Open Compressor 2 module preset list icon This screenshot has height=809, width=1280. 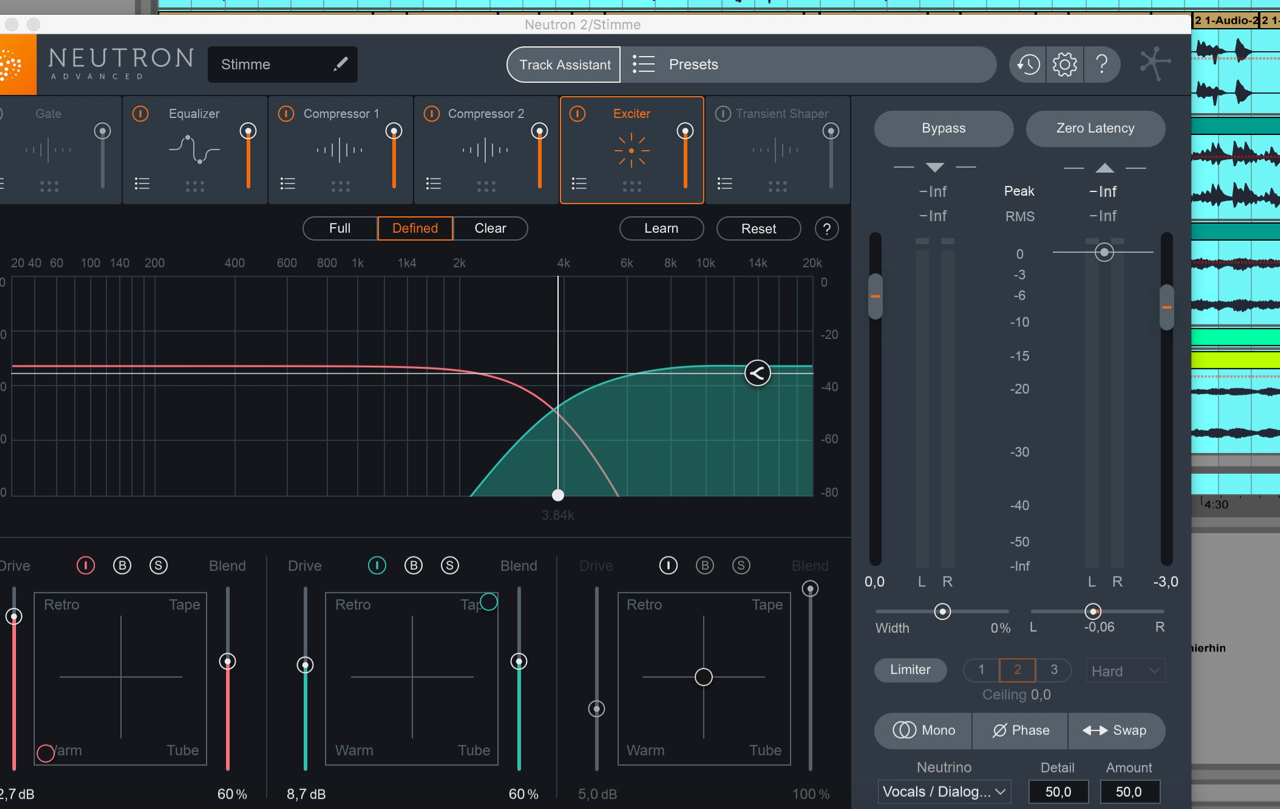tap(433, 184)
